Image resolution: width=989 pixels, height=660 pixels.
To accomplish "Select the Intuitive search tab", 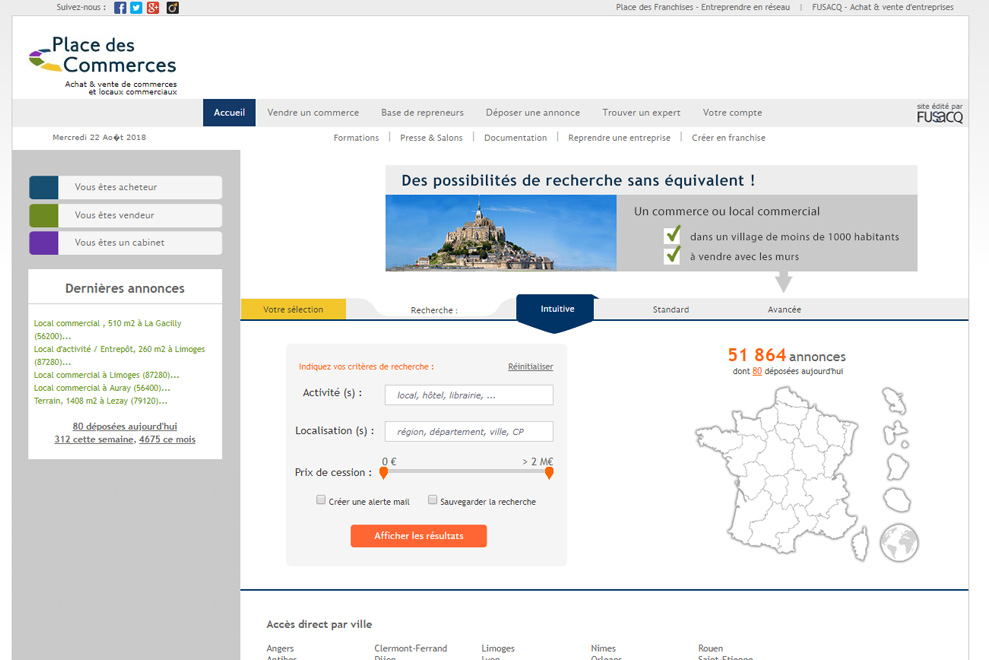I will point(558,309).
